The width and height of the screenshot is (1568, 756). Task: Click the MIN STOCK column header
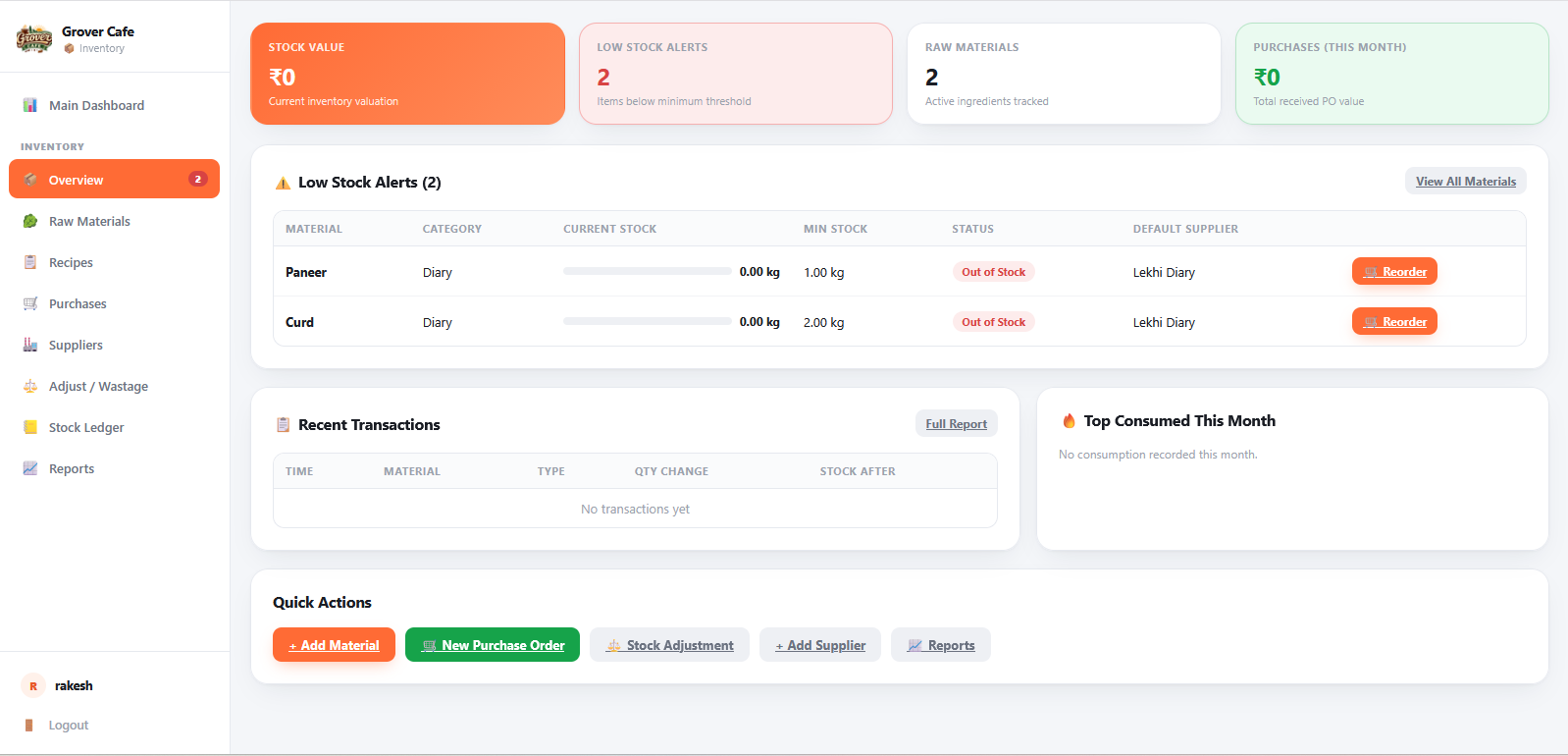pyautogui.click(x=835, y=229)
